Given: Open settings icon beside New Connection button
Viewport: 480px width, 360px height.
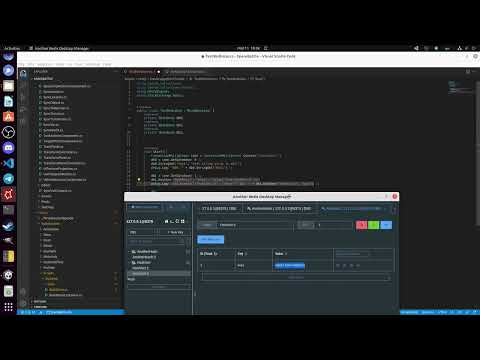Looking at the screenshot, I should (171, 207).
